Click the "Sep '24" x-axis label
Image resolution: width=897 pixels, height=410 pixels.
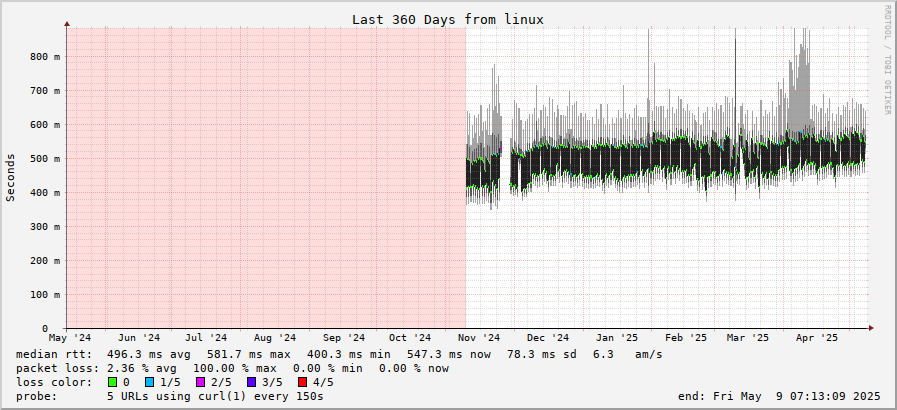click(343, 338)
